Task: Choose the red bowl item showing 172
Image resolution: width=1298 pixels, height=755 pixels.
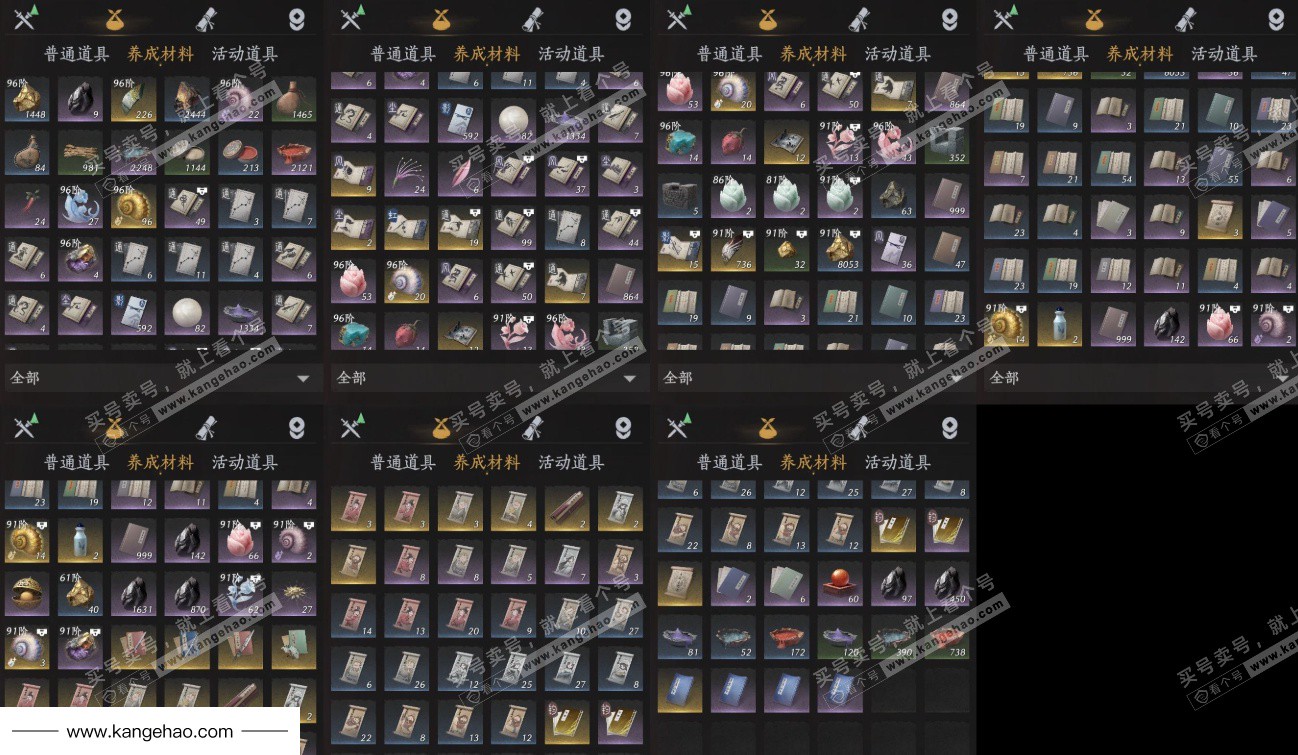Action: coord(787,637)
